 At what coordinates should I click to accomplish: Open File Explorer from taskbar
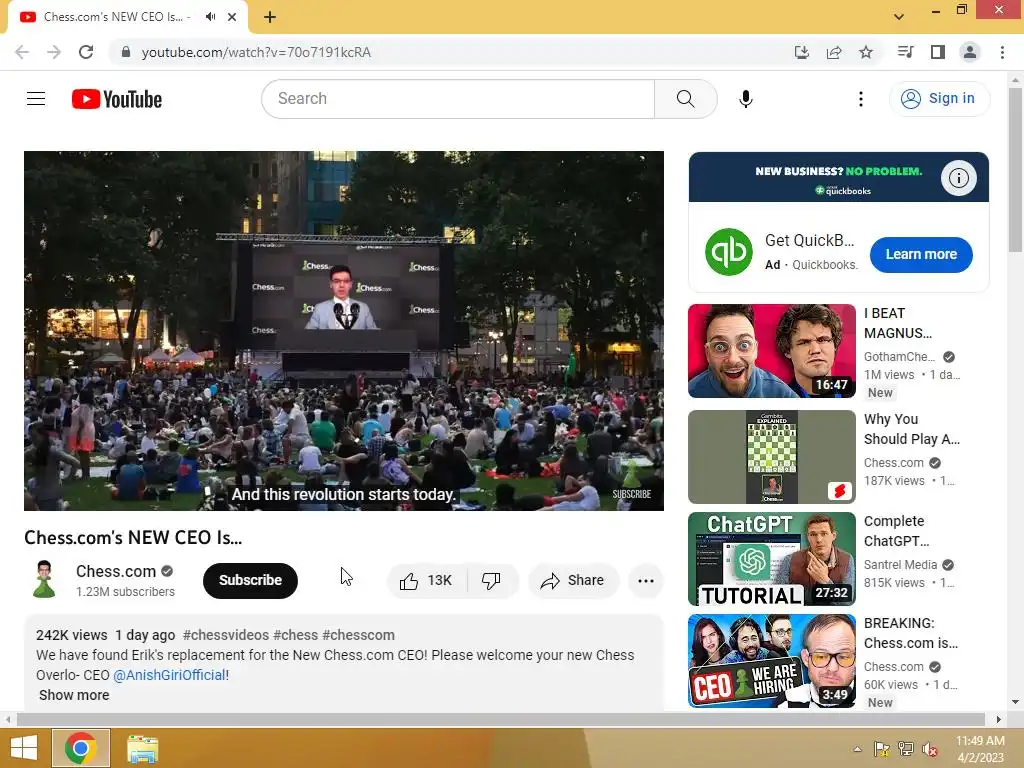tap(142, 749)
